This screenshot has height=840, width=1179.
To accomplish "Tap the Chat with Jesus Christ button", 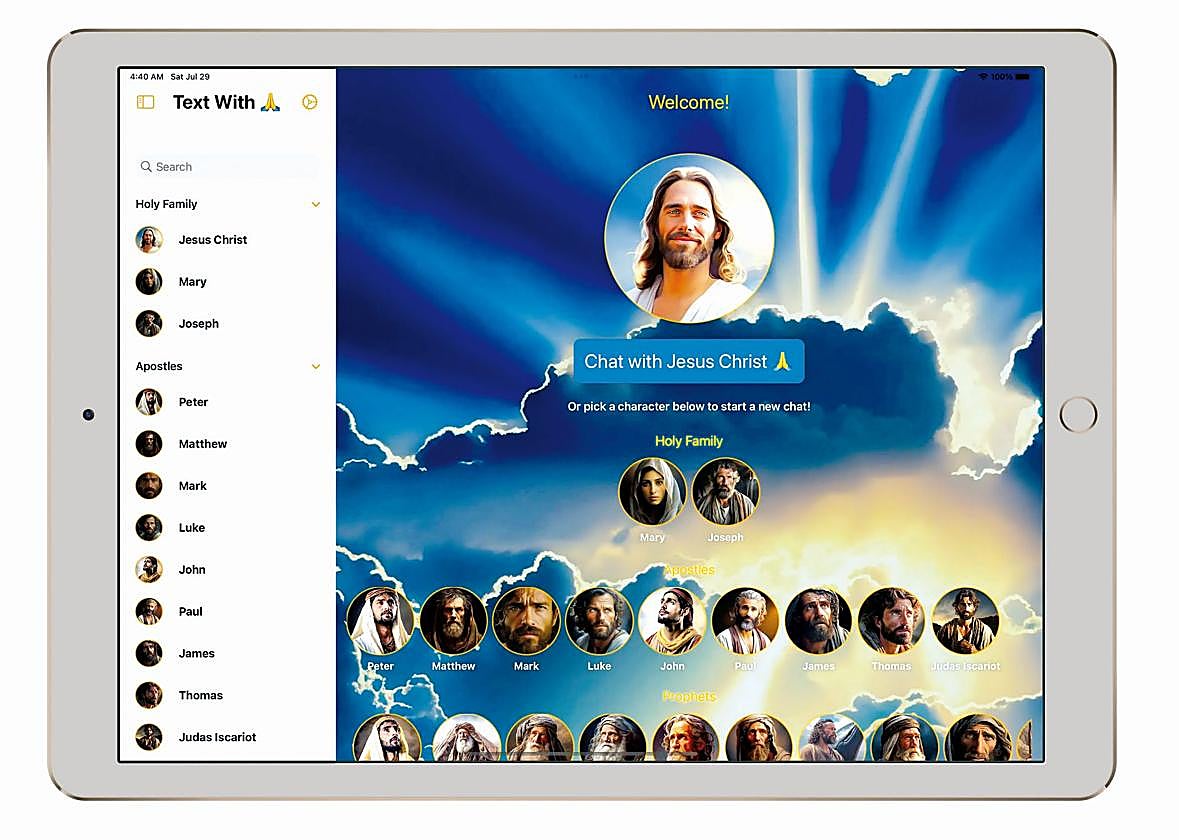I will click(688, 361).
